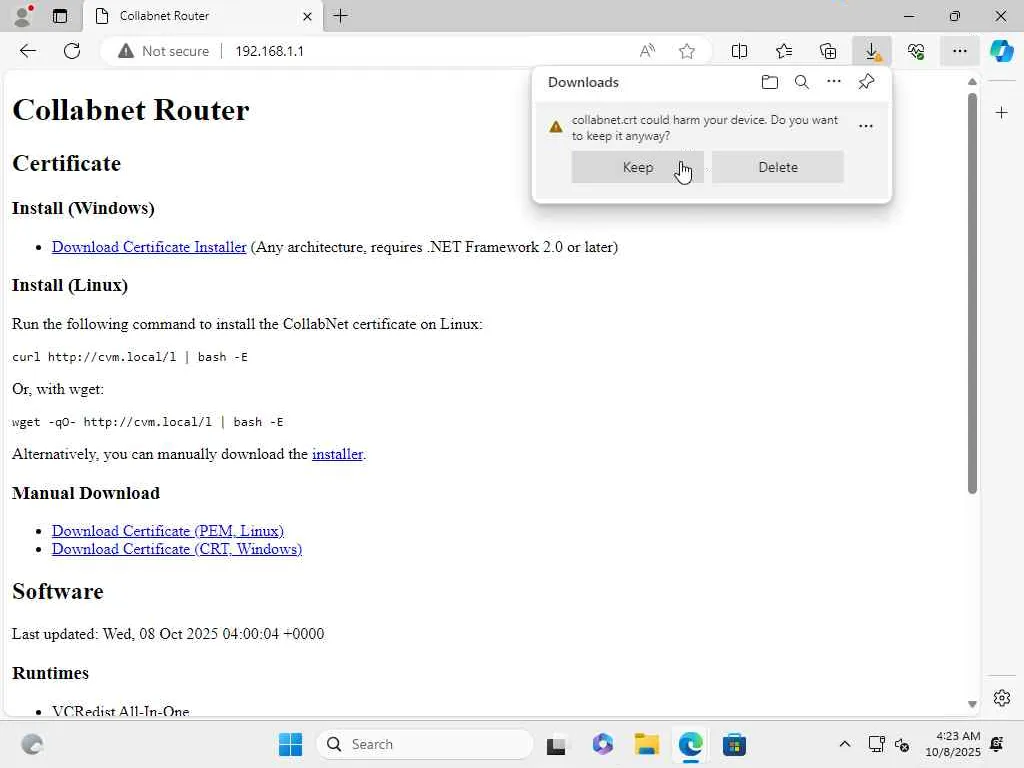Viewport: 1024px width, 768px height.
Task: Search downloads with magnifier icon
Action: (x=802, y=82)
